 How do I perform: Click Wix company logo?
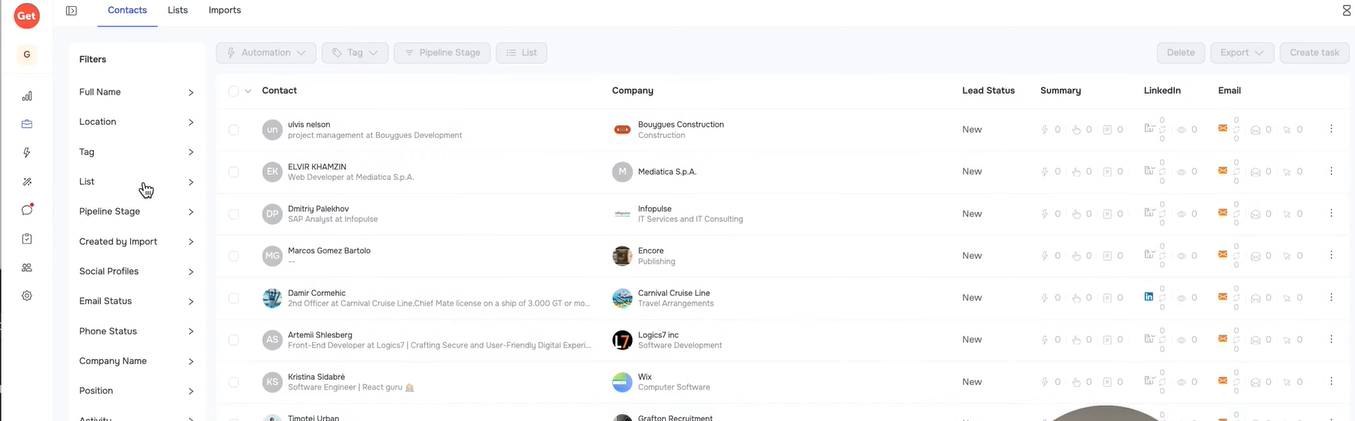(622, 382)
